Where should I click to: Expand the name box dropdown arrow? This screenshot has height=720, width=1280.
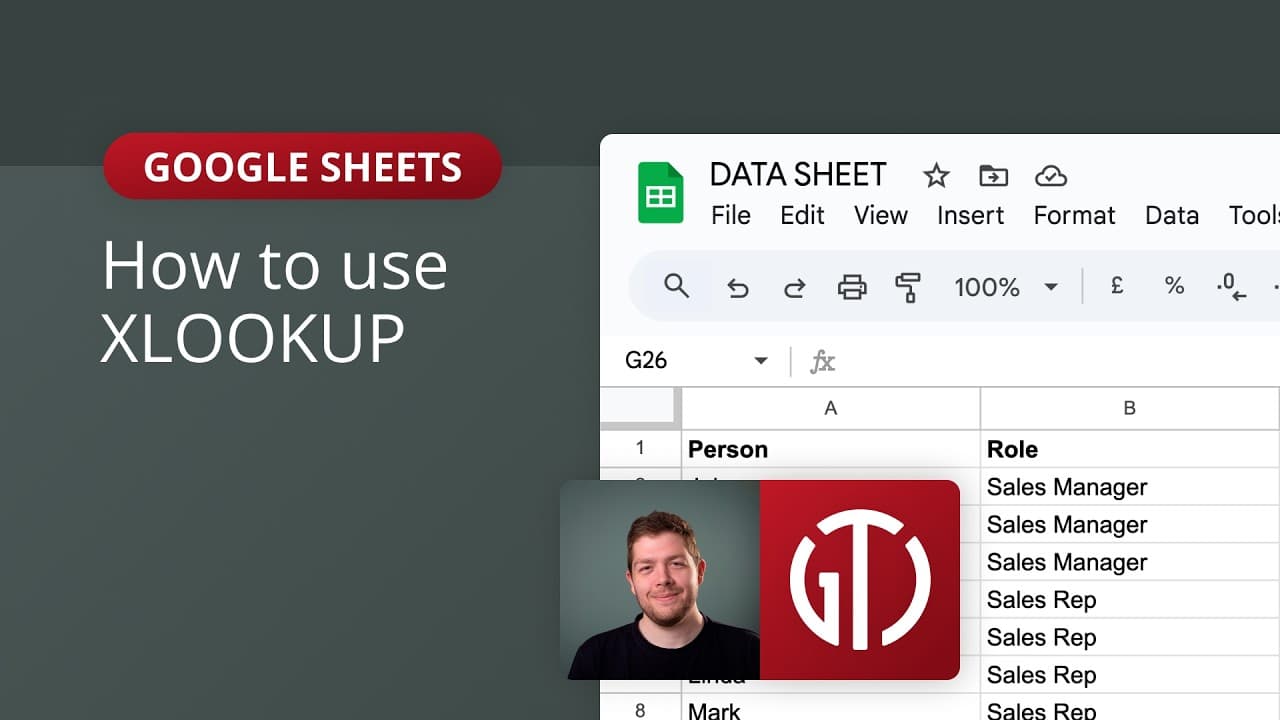[x=761, y=361]
